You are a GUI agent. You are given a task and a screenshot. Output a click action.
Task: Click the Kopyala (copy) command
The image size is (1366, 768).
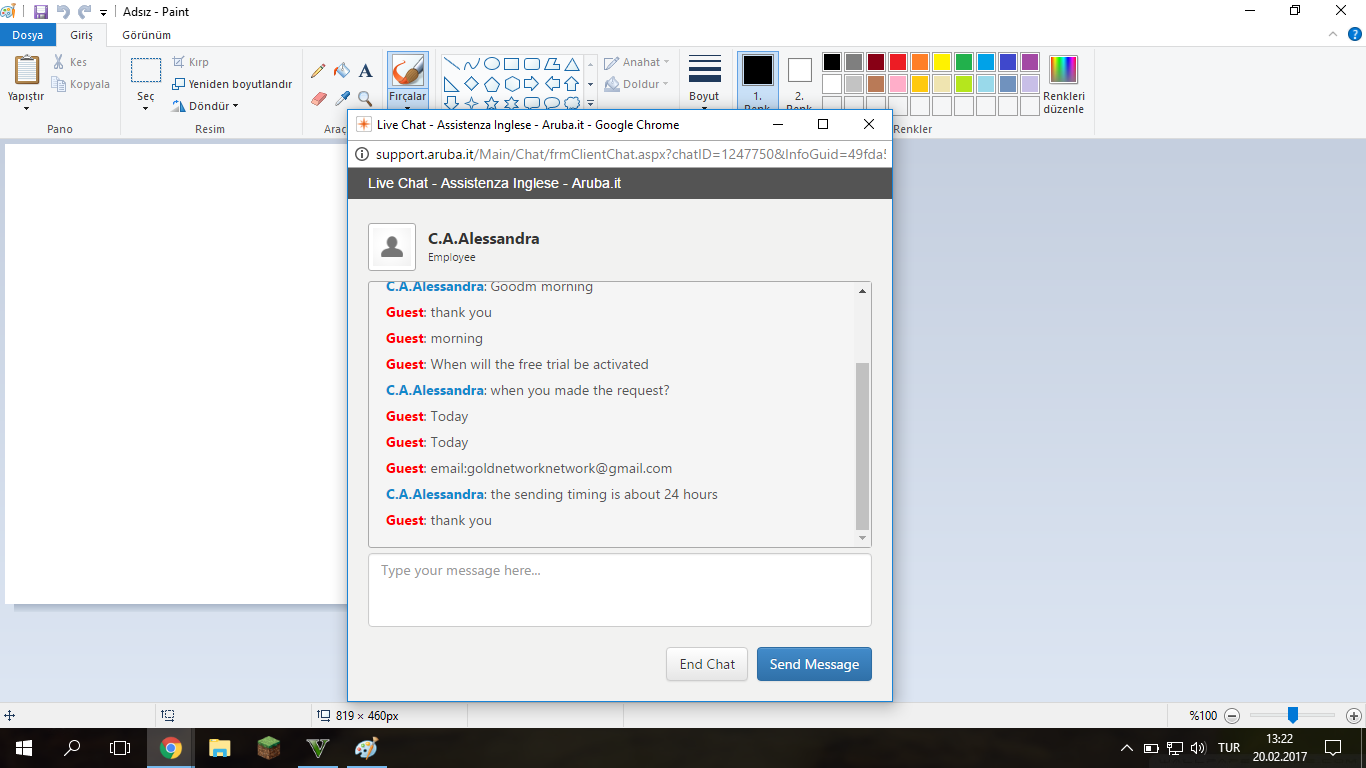coord(81,84)
